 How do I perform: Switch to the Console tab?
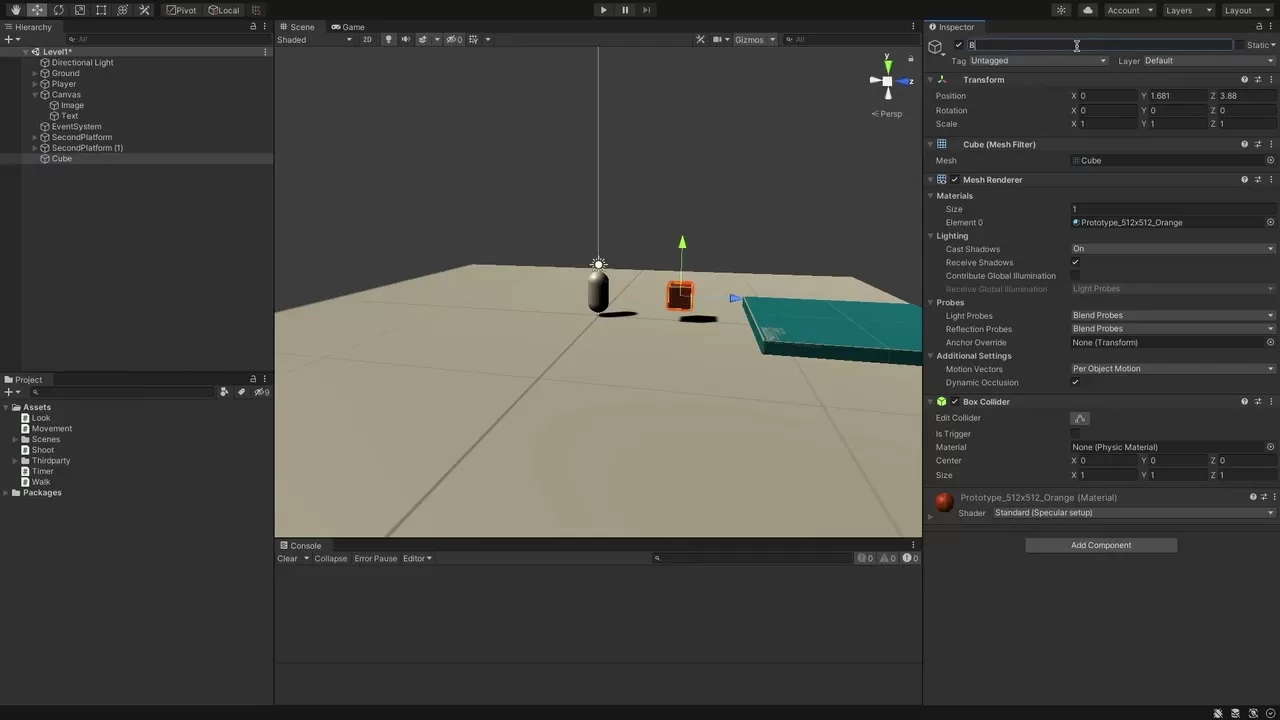[303, 545]
